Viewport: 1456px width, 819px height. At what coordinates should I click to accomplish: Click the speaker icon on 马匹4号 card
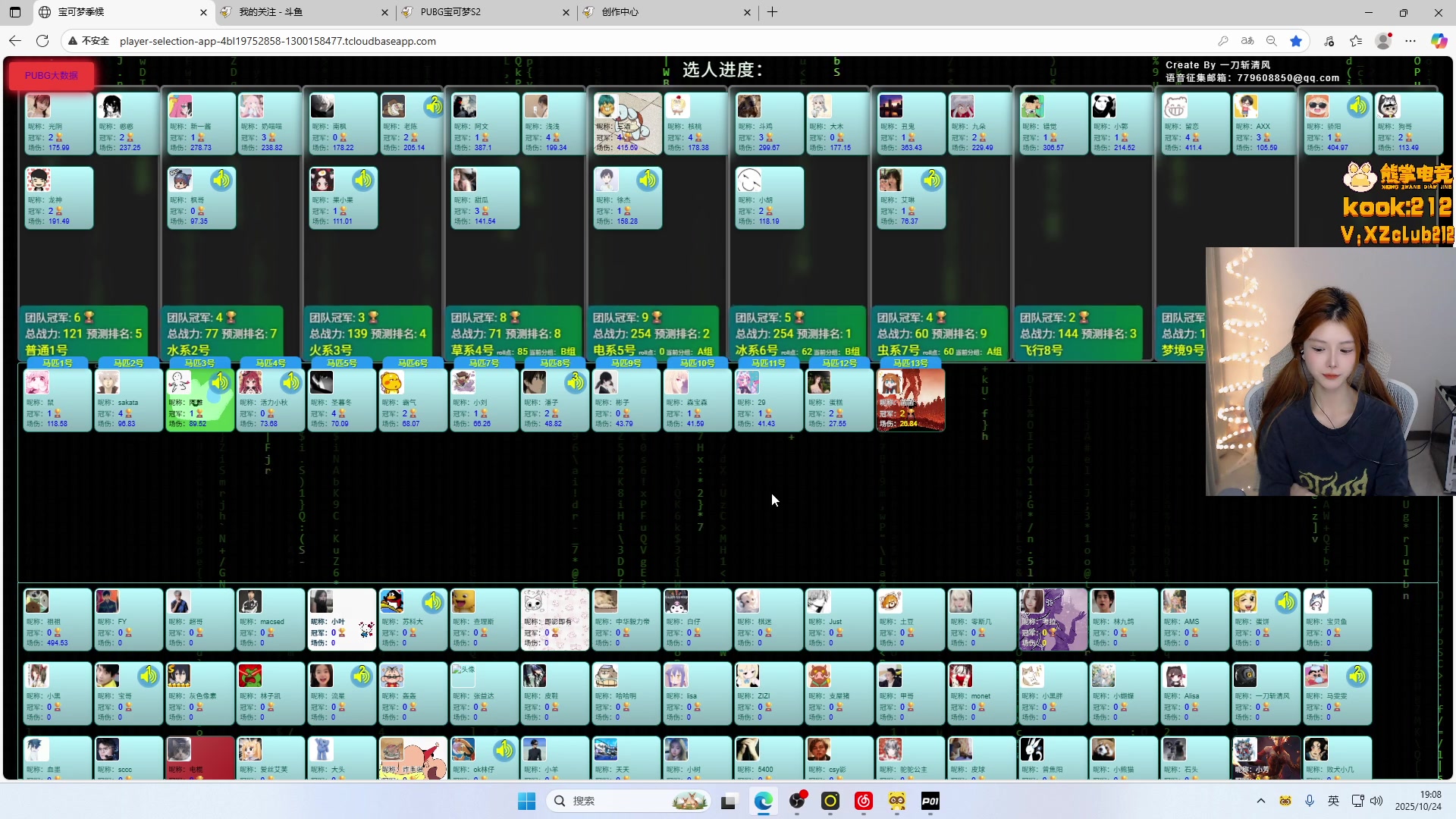click(x=291, y=382)
